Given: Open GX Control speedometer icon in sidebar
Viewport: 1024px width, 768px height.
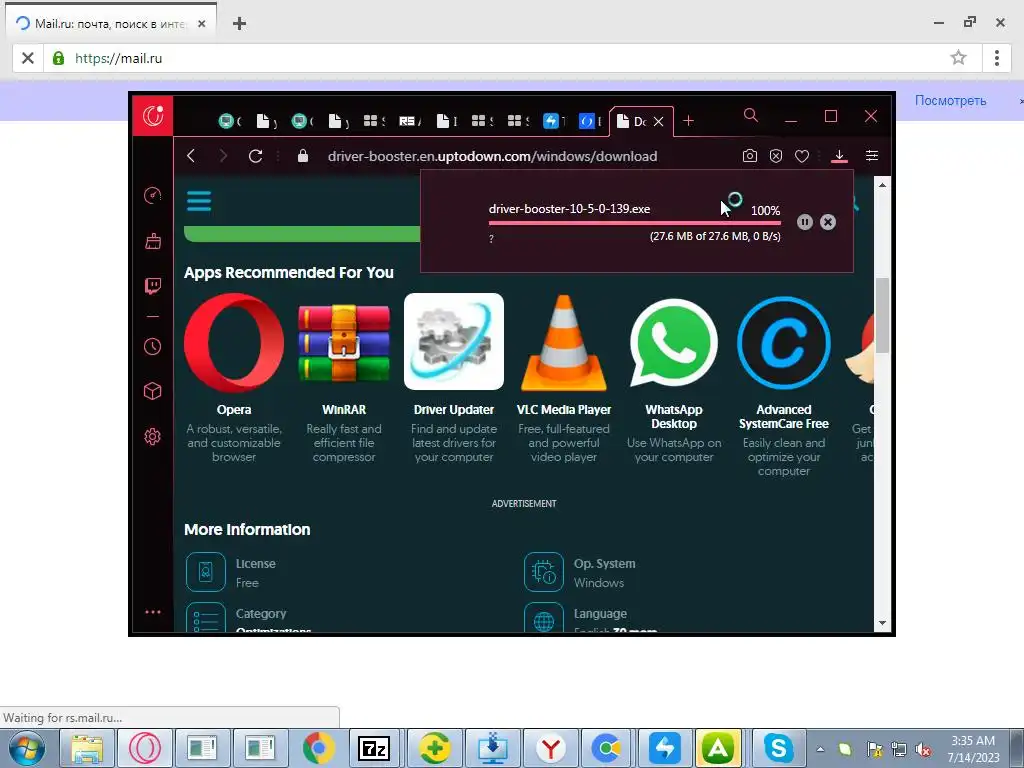Looking at the screenshot, I should coord(153,195).
